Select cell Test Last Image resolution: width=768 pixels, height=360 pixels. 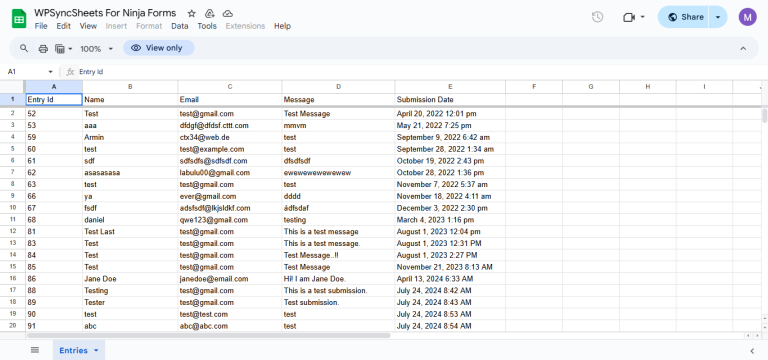pos(130,232)
